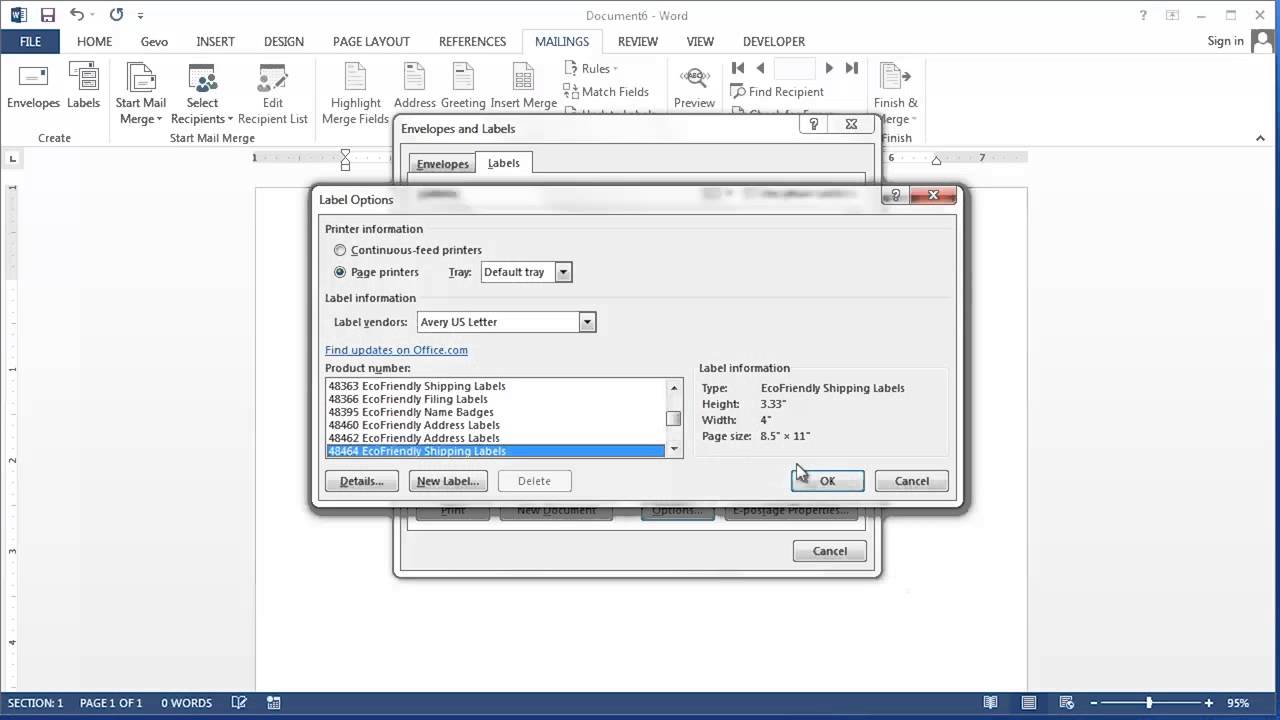Select the Envelopes tab in Envelopes and Labels dialog

point(442,164)
